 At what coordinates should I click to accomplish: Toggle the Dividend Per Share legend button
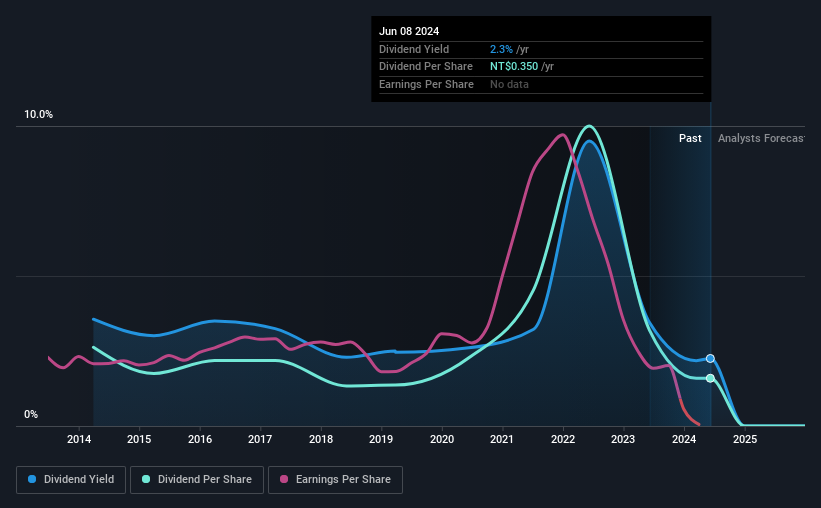(x=197, y=480)
